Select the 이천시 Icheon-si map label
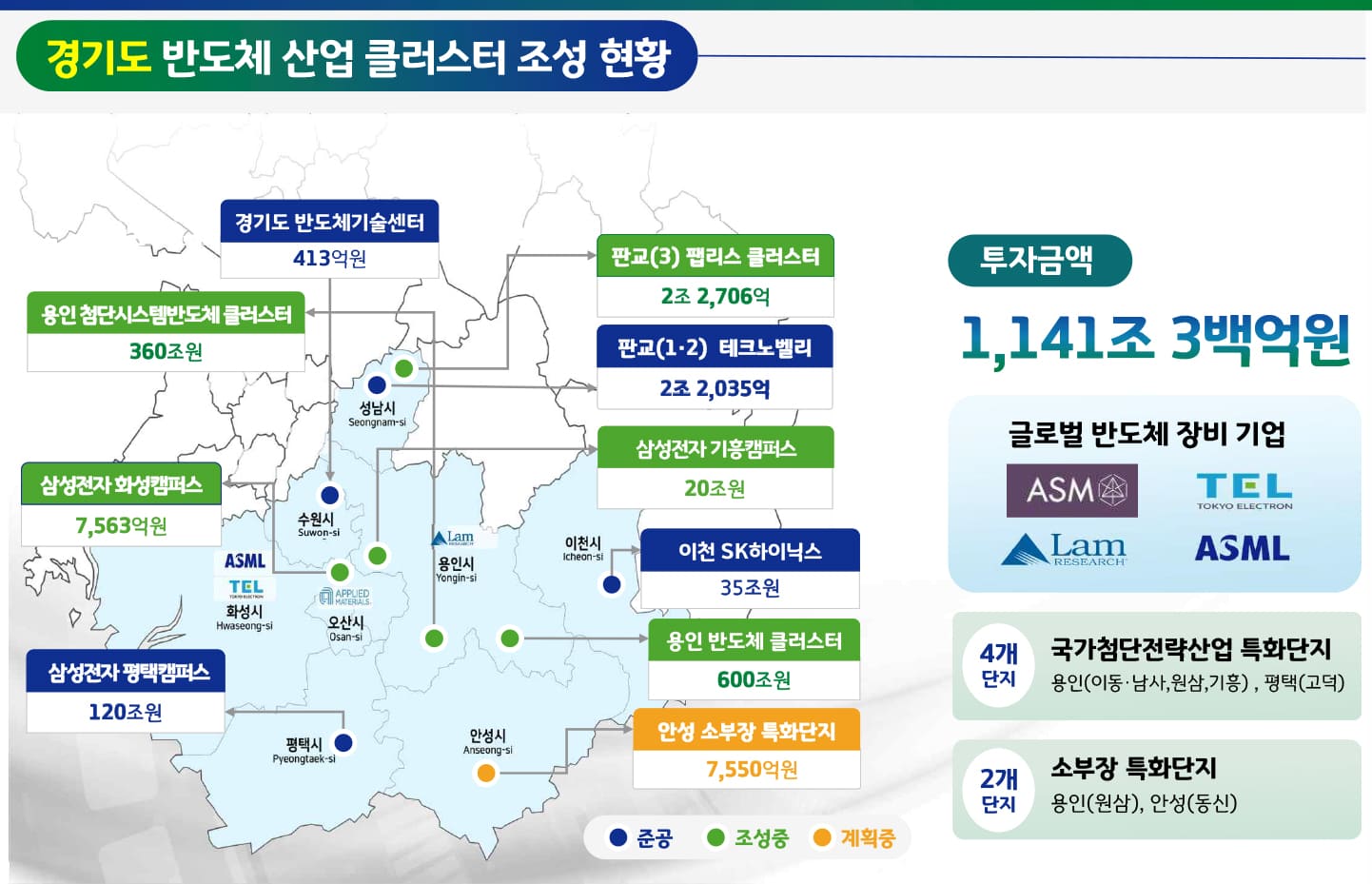The width and height of the screenshot is (1372, 884). tap(582, 549)
